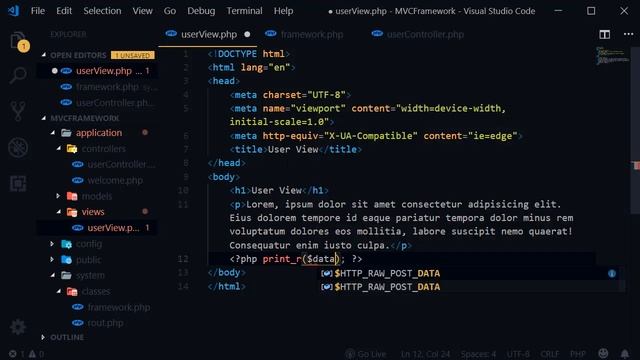Image resolution: width=640 pixels, height=360 pixels.
Task: Open framework.php in Open Editors list
Action: [98, 87]
